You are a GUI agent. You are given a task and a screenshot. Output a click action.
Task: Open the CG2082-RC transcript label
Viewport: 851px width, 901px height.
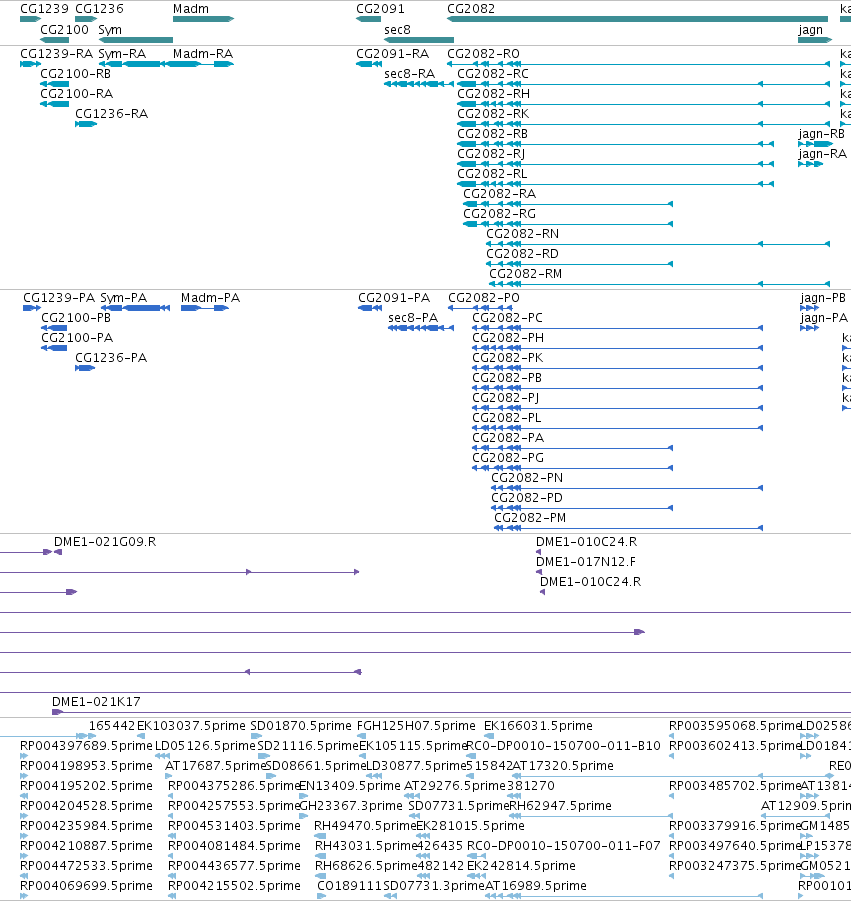pyautogui.click(x=493, y=74)
